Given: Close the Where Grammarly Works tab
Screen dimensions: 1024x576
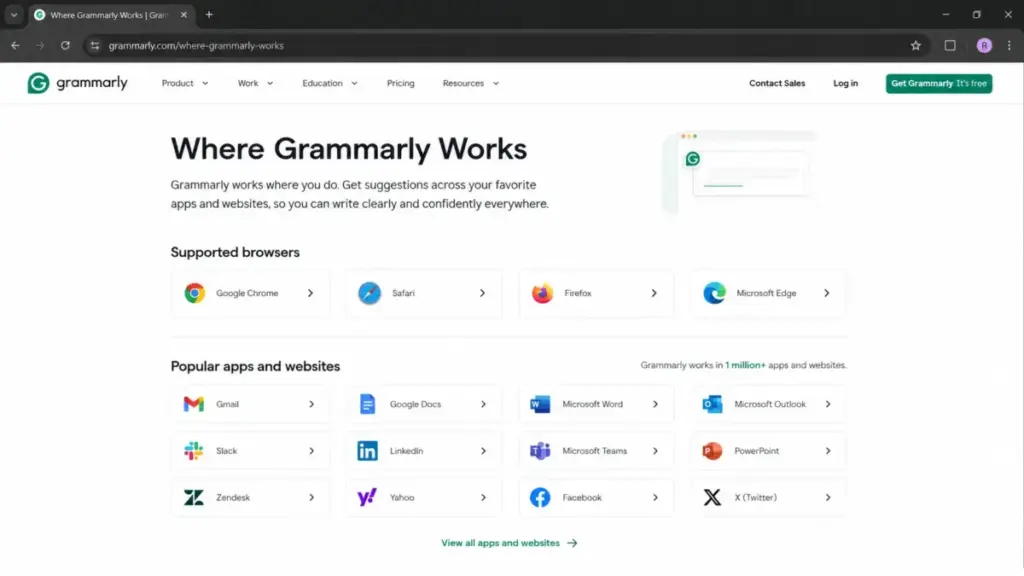Looking at the screenshot, I should (x=184, y=14).
